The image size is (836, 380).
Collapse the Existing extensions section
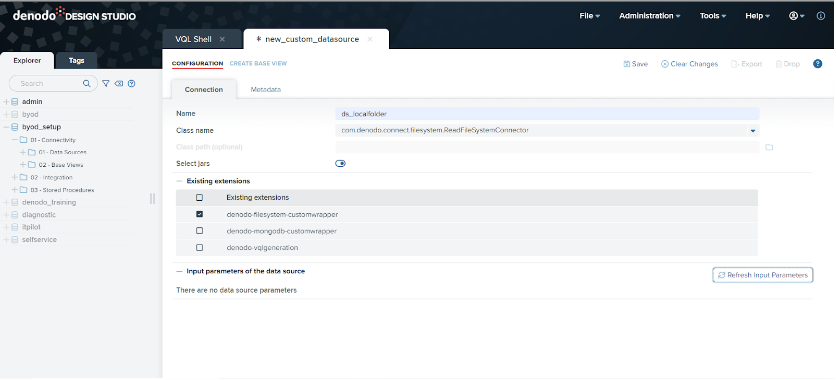179,181
